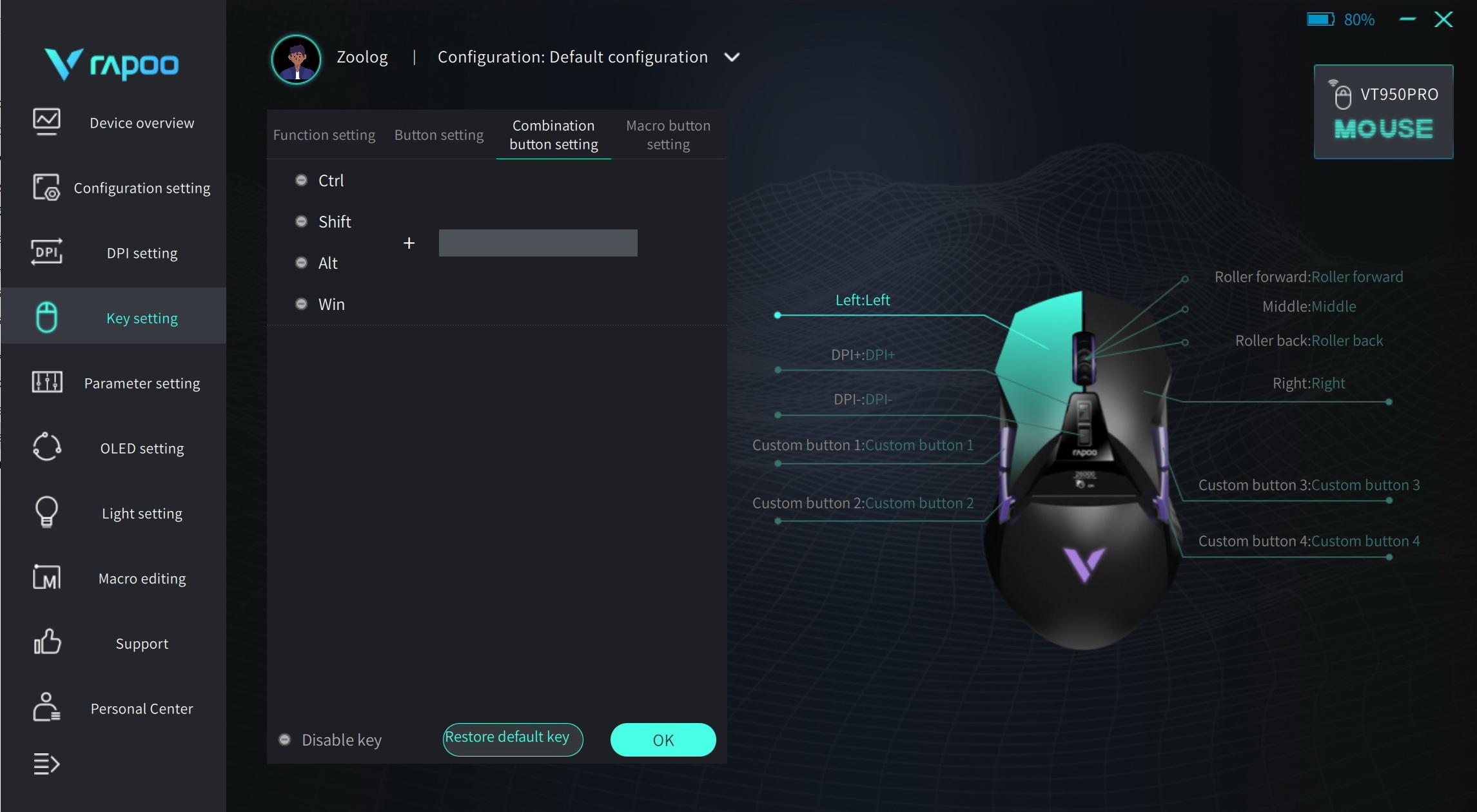Collapse sidebar with bottom menu icon
1477x812 pixels.
pyautogui.click(x=46, y=764)
